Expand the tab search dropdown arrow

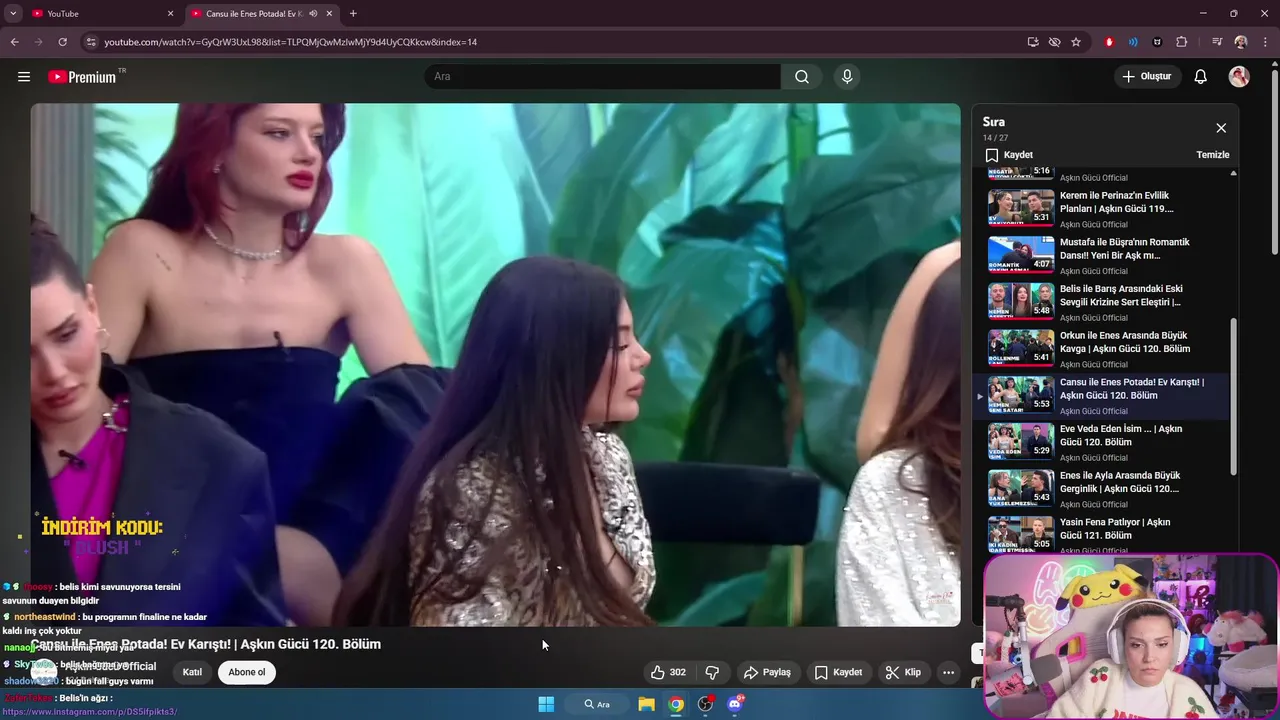click(x=13, y=14)
